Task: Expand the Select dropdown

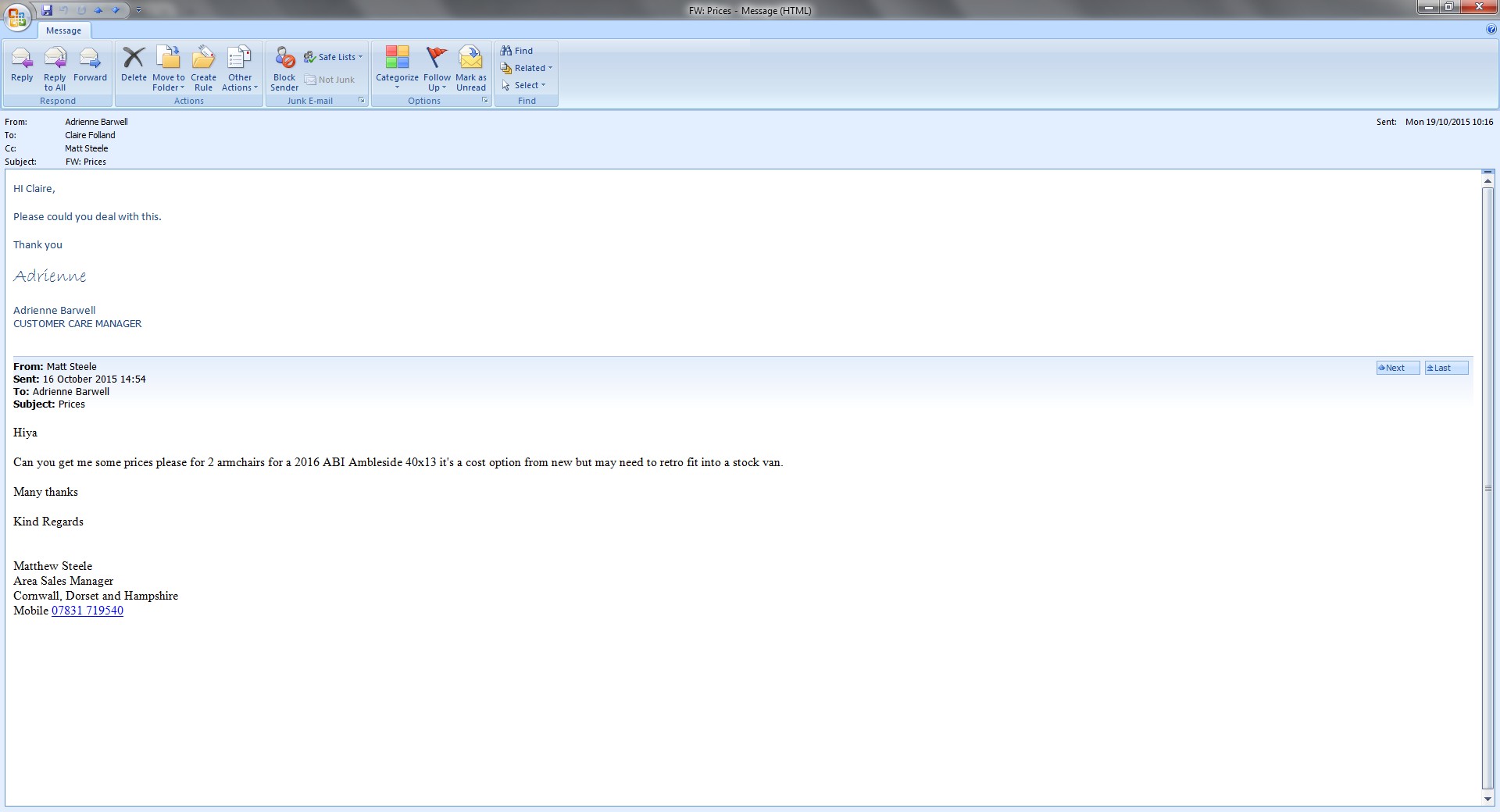Action: coord(523,85)
